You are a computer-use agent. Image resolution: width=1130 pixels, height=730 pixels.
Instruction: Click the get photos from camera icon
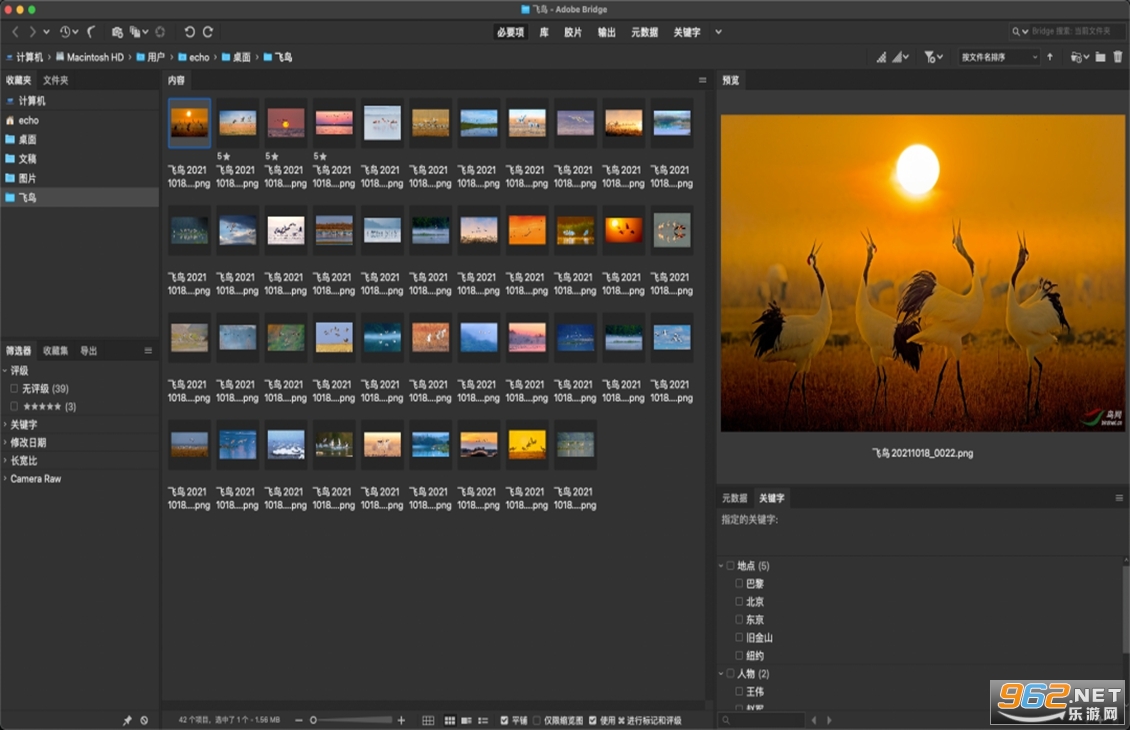coord(117,32)
